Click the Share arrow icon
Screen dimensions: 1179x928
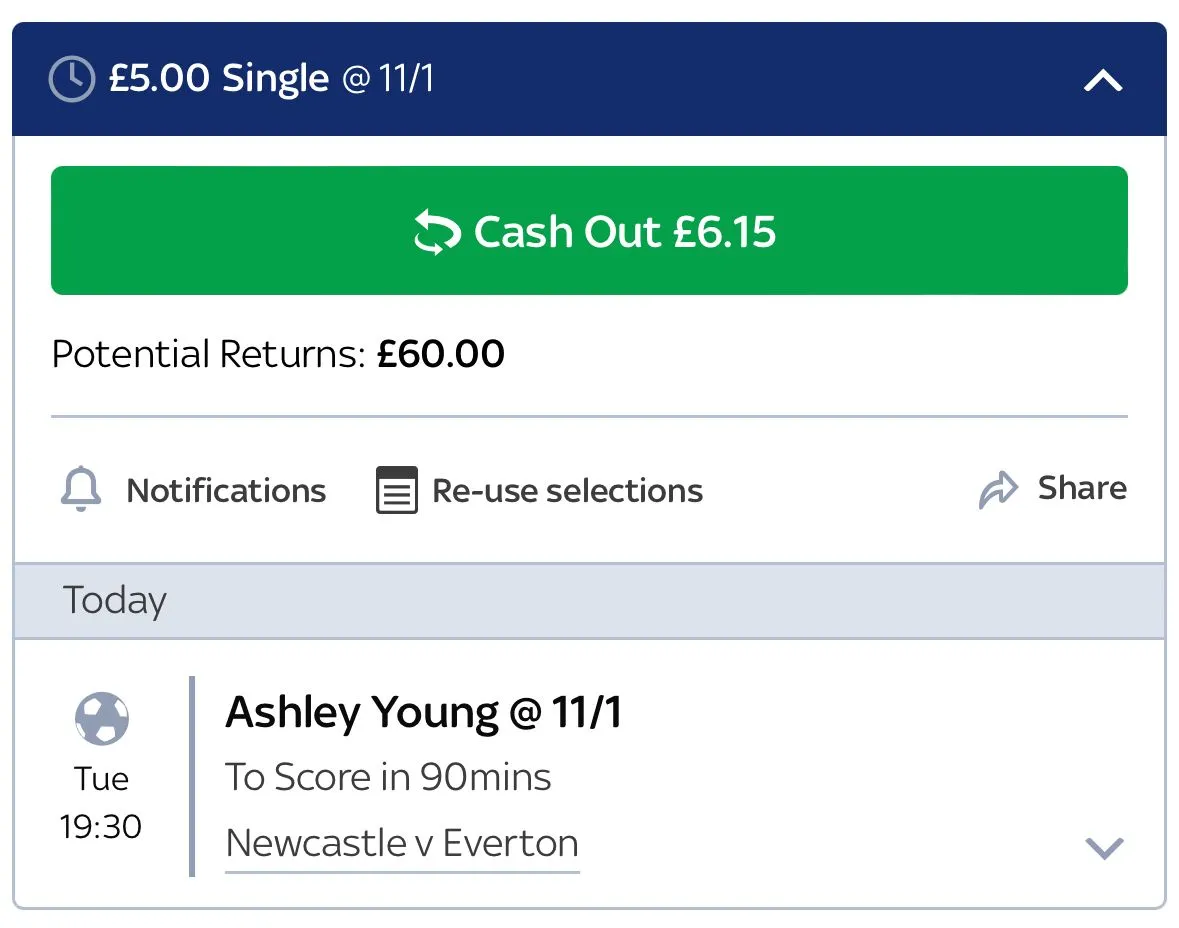pos(998,490)
